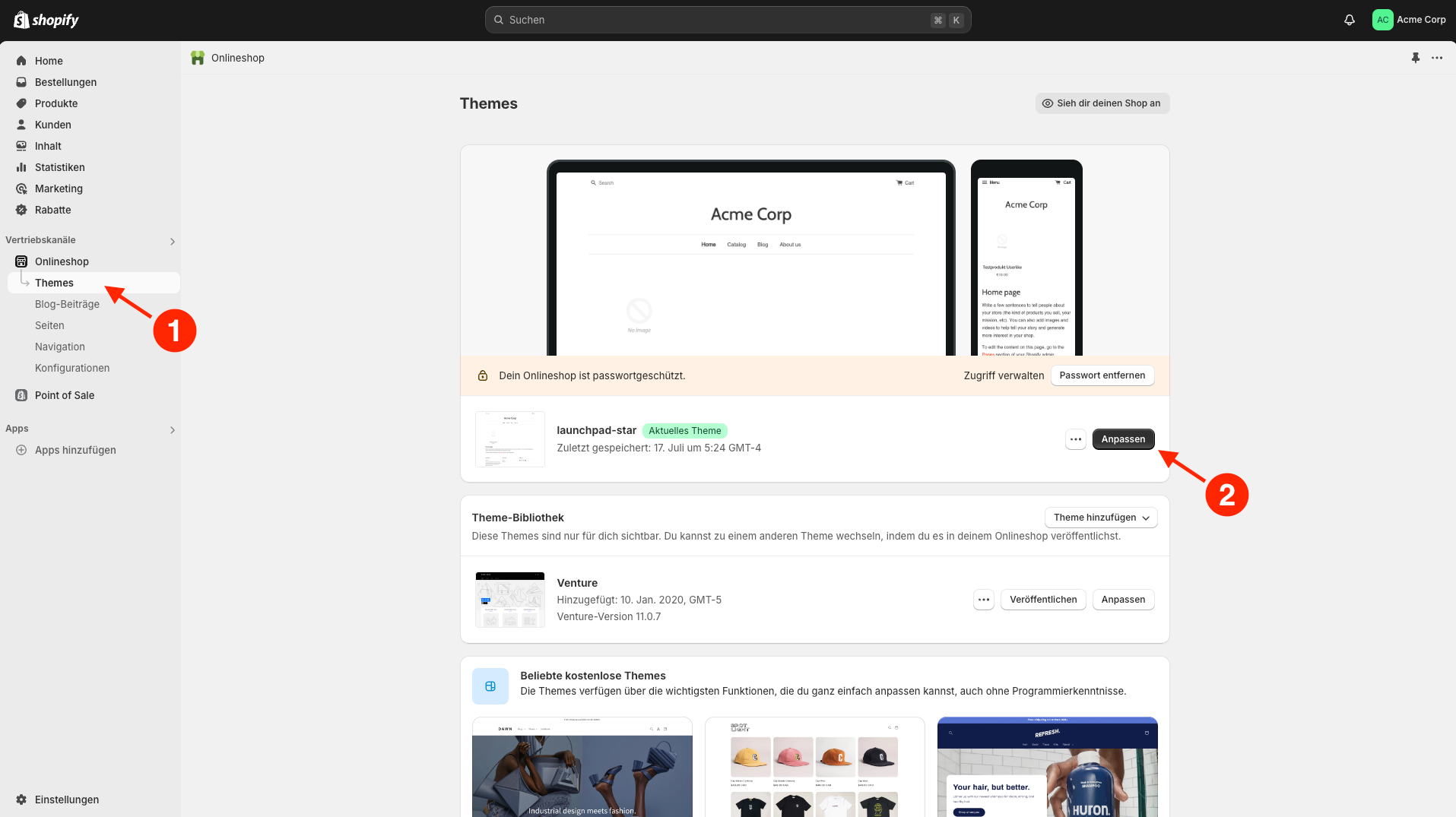1456x817 pixels.
Task: Click the Refresh theme preview image
Action: click(1047, 767)
